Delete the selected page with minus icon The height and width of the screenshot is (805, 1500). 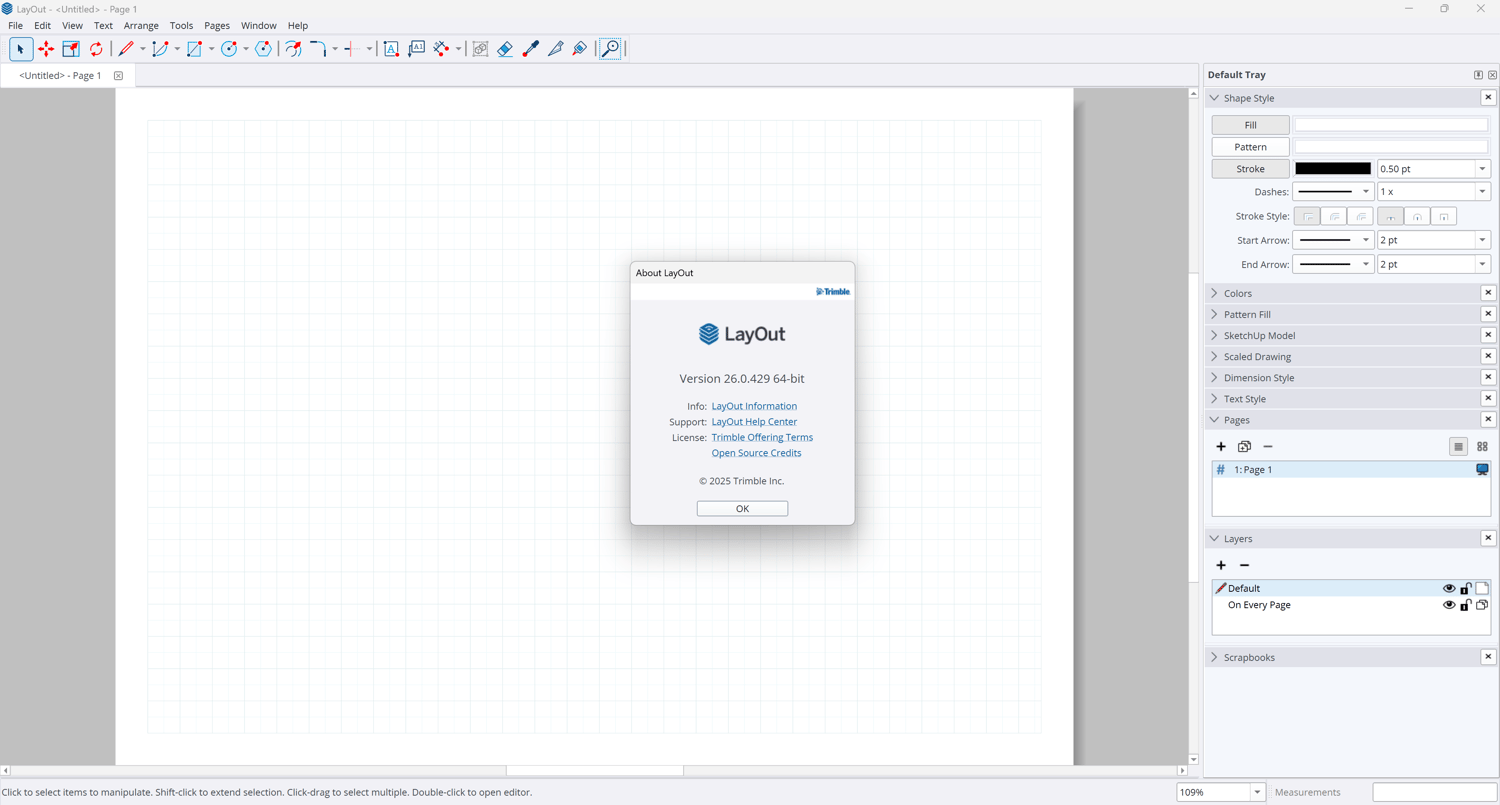(x=1268, y=447)
